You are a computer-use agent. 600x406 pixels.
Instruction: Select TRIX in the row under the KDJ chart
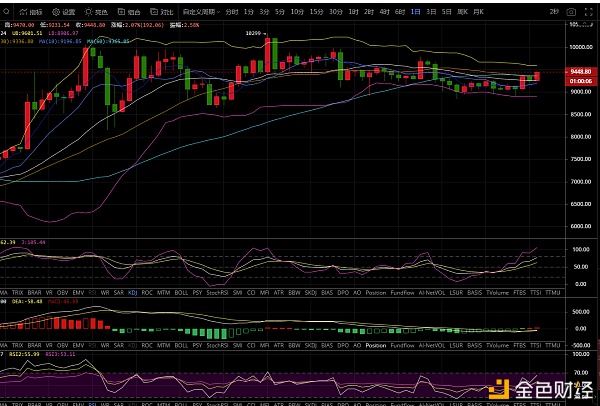[17, 293]
